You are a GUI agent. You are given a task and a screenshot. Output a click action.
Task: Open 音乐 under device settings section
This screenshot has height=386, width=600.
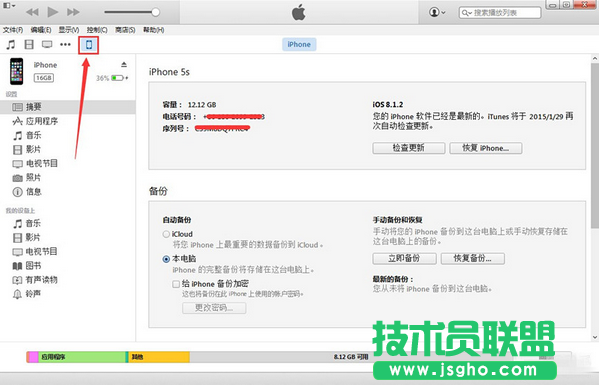click(x=27, y=135)
